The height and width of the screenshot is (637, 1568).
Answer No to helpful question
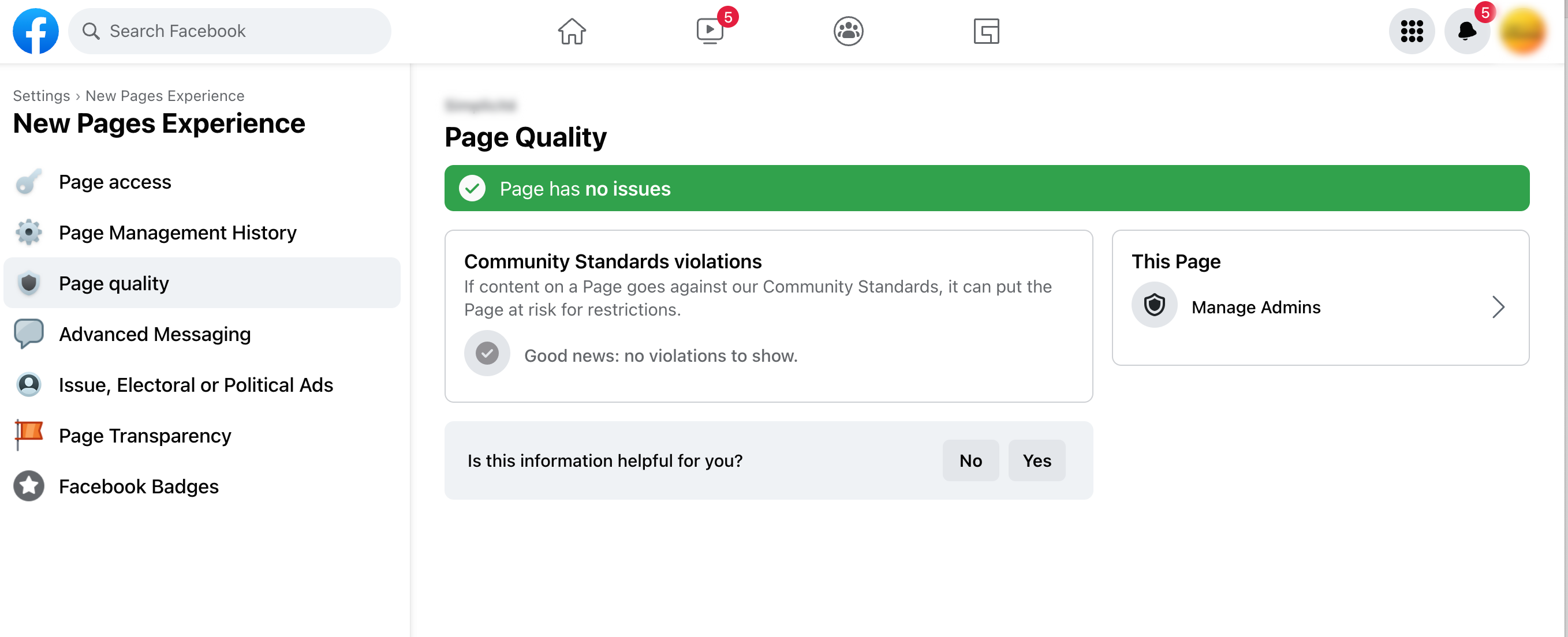(x=970, y=460)
